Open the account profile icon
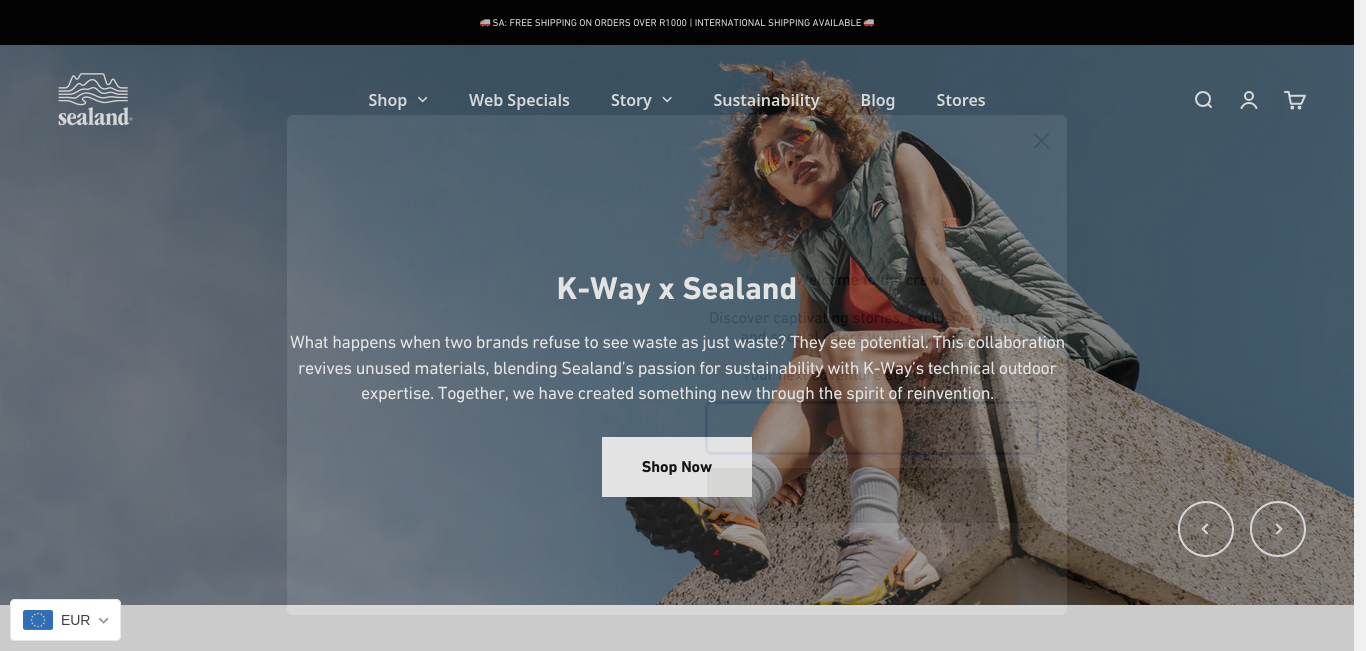This screenshot has height=651, width=1366. point(1249,100)
